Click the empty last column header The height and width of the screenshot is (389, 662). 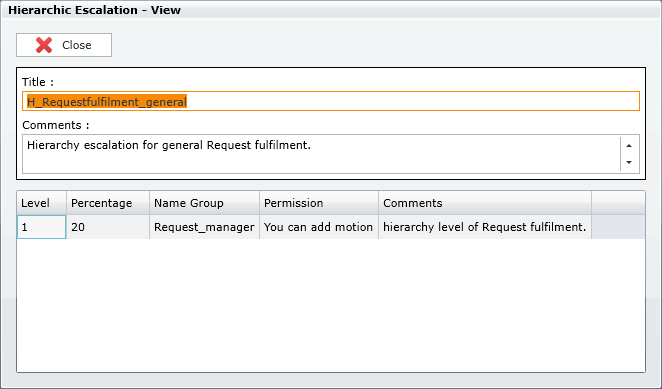click(x=618, y=203)
